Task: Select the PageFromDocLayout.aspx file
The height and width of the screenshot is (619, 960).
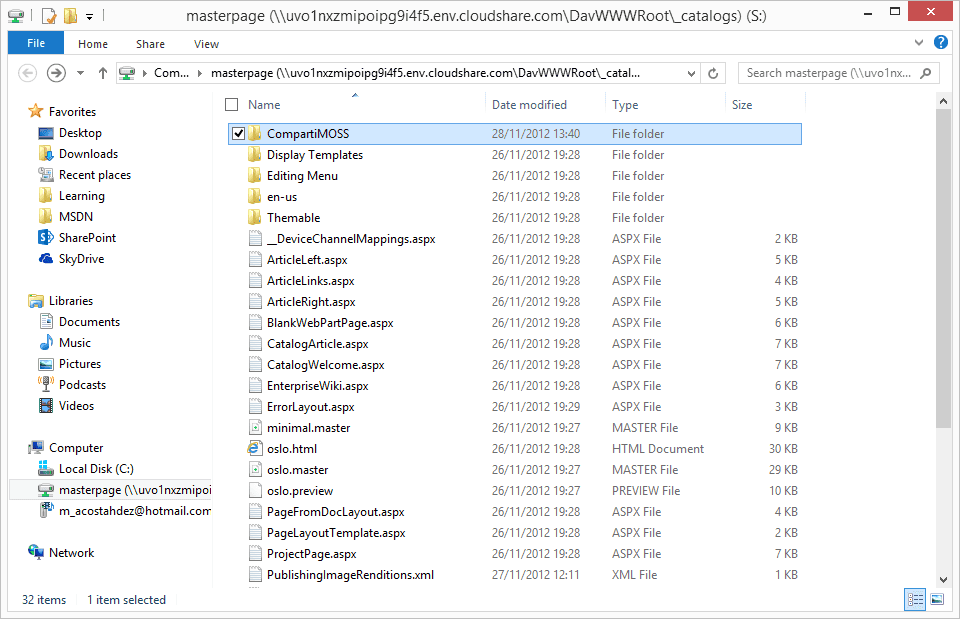Action: [336, 512]
